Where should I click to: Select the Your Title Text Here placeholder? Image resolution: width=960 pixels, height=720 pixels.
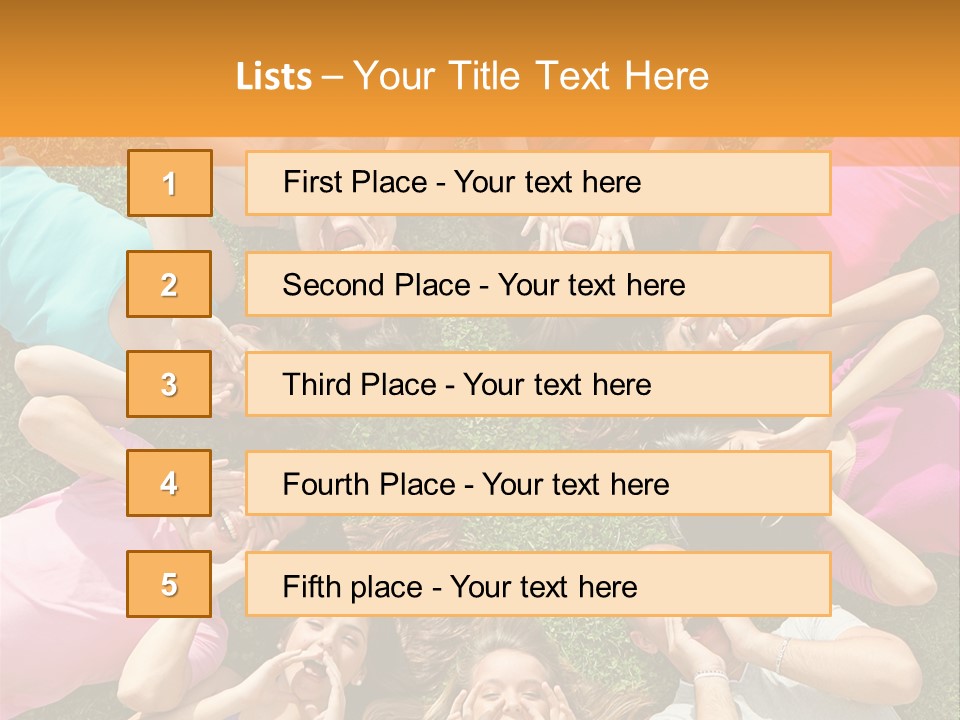(531, 76)
